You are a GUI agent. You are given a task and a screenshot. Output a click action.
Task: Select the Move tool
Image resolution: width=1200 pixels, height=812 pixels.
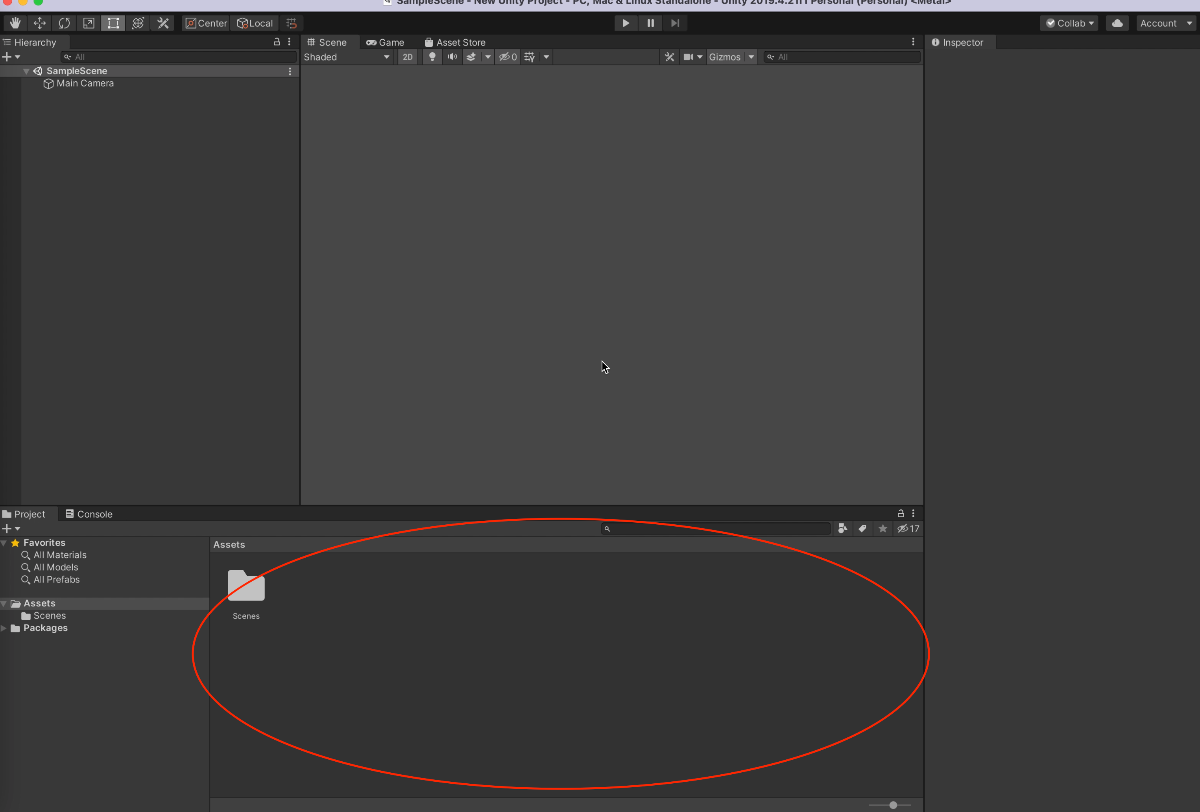40,23
